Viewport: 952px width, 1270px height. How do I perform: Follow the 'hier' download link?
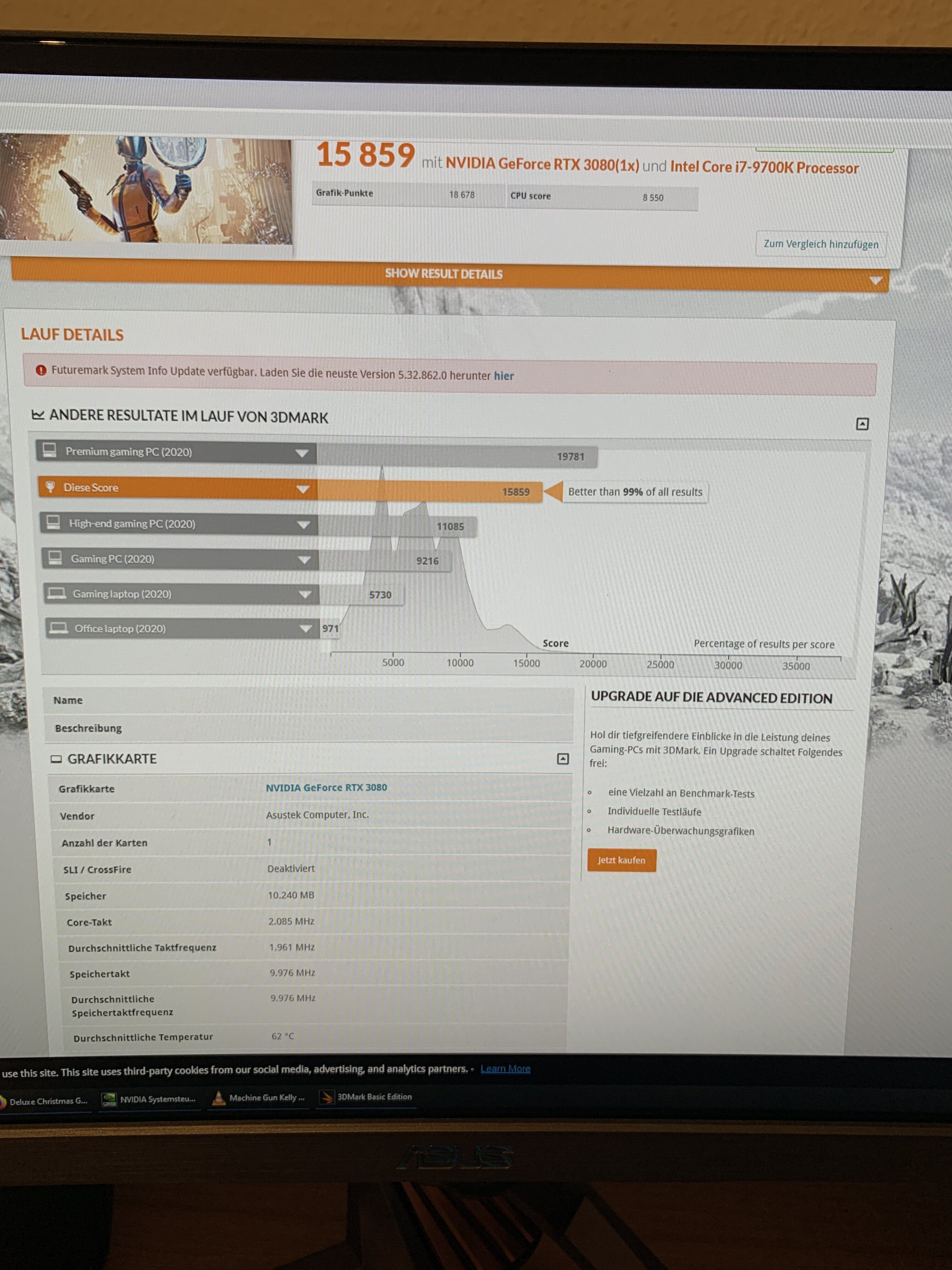[x=503, y=376]
